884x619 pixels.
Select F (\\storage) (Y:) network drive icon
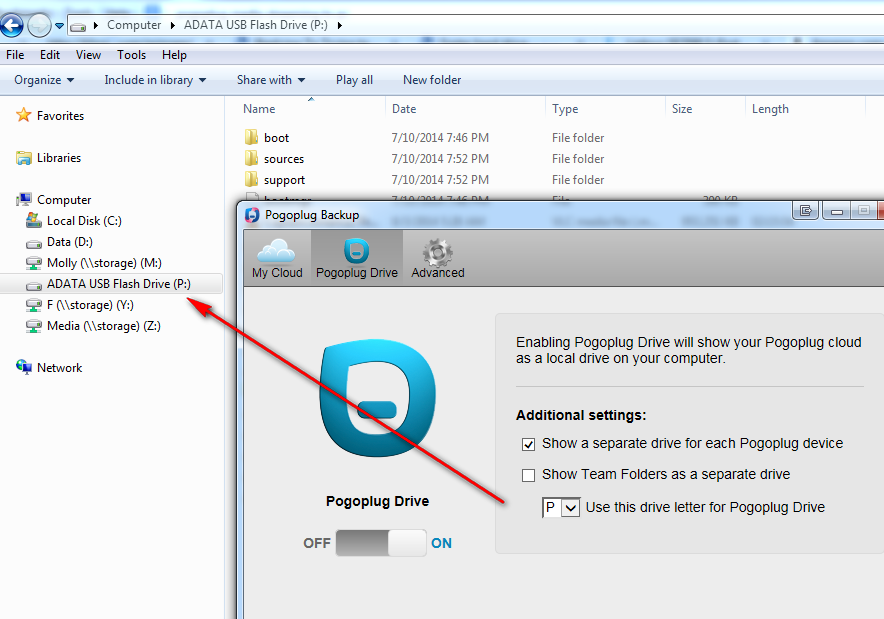(x=34, y=305)
